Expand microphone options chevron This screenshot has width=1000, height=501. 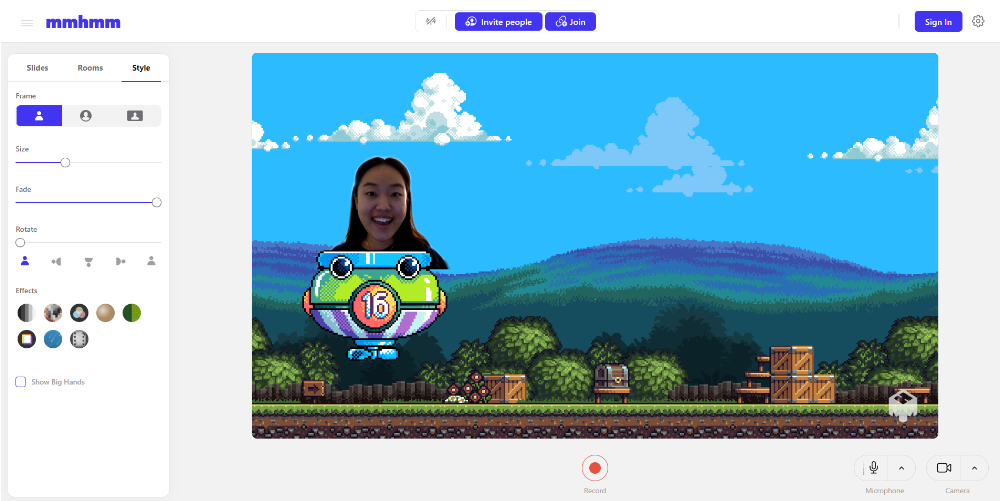(901, 468)
